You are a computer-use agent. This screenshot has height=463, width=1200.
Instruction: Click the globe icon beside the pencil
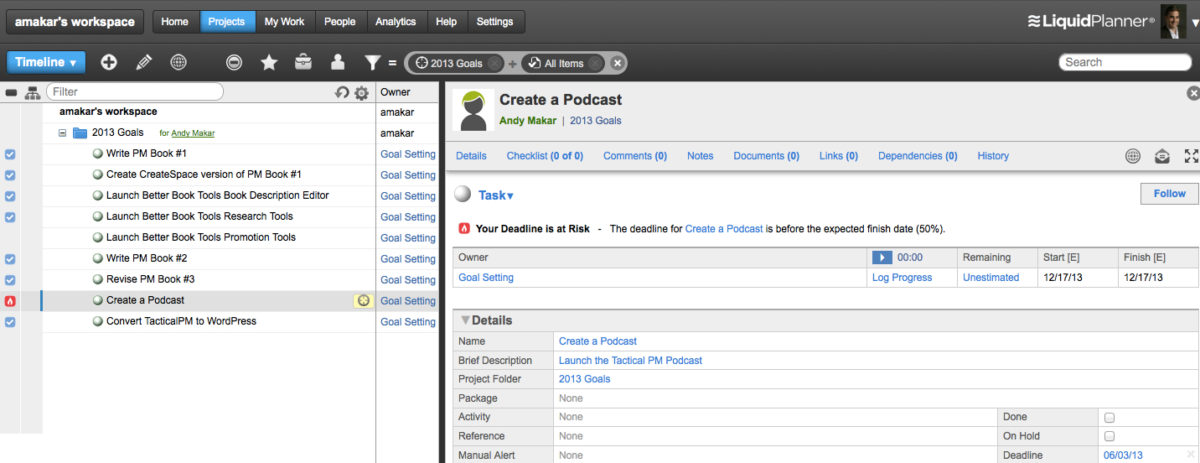pyautogui.click(x=178, y=62)
